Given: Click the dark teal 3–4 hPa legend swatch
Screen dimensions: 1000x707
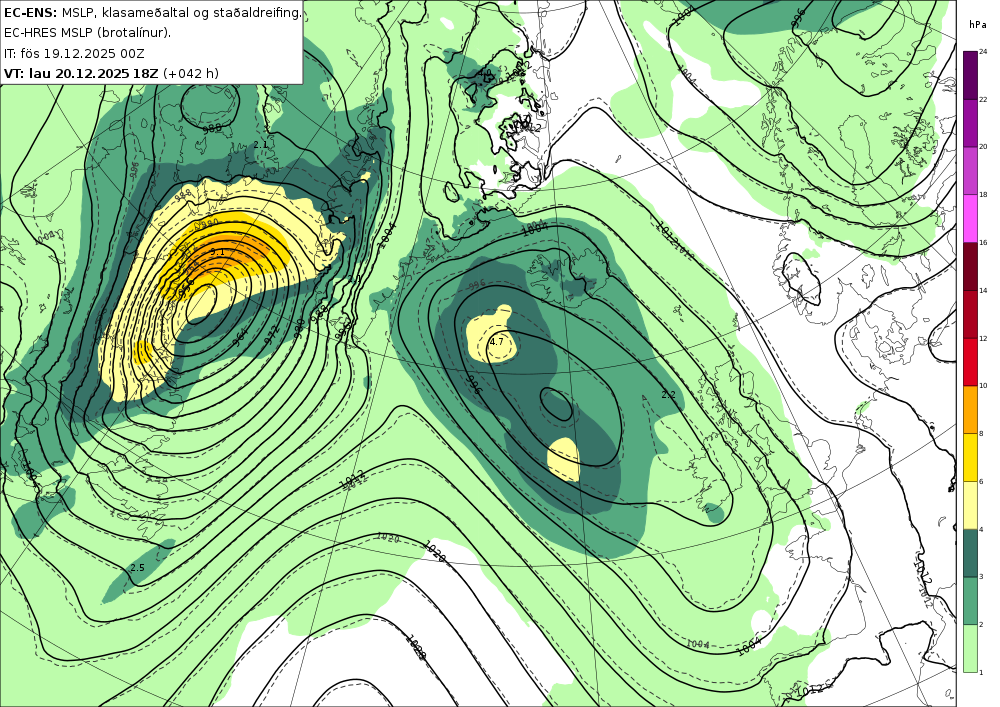Looking at the screenshot, I should coord(971,553).
